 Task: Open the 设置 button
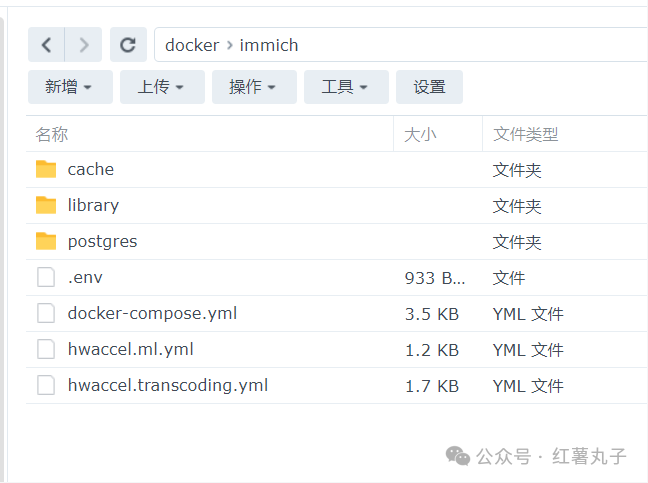429,87
